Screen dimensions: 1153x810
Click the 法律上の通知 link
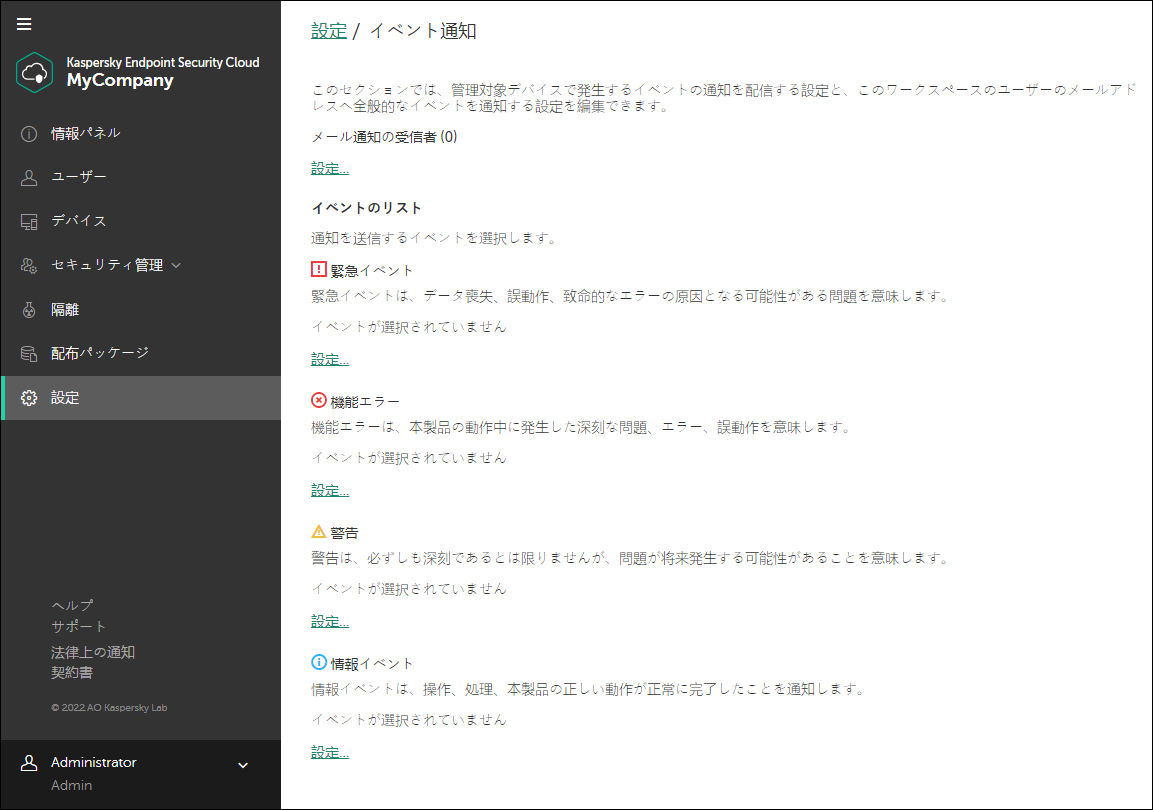click(93, 650)
